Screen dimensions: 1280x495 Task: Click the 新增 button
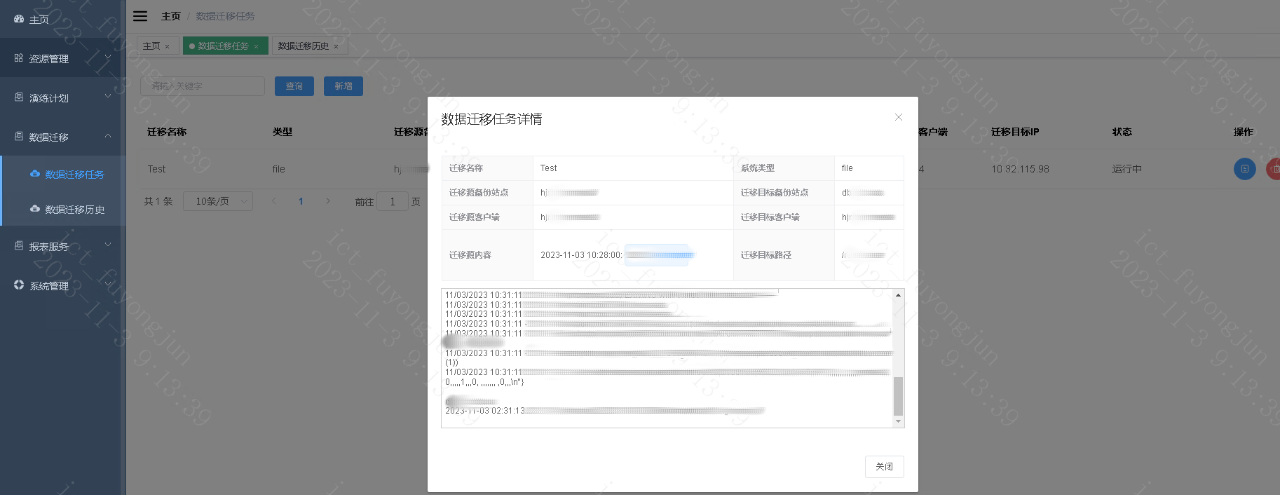[343, 86]
